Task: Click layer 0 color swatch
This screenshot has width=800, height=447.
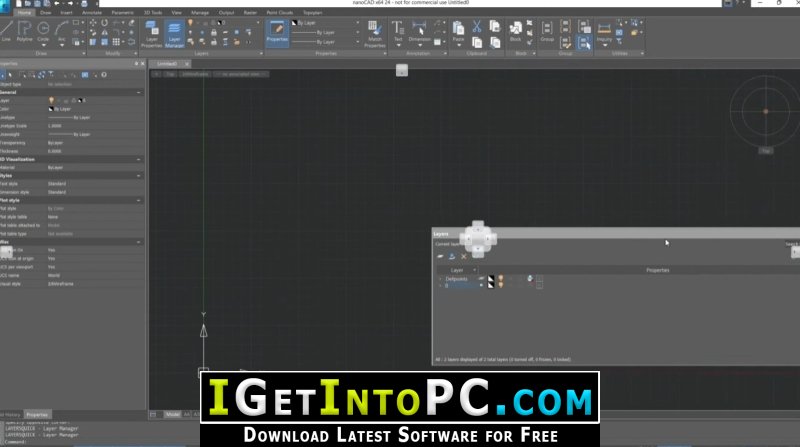Action: (x=491, y=285)
